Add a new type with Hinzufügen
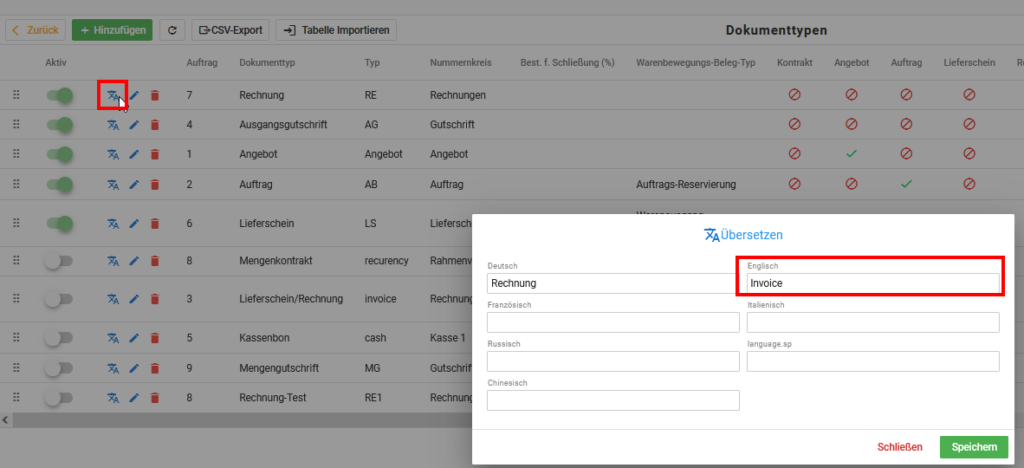The image size is (1024, 468). [x=112, y=30]
